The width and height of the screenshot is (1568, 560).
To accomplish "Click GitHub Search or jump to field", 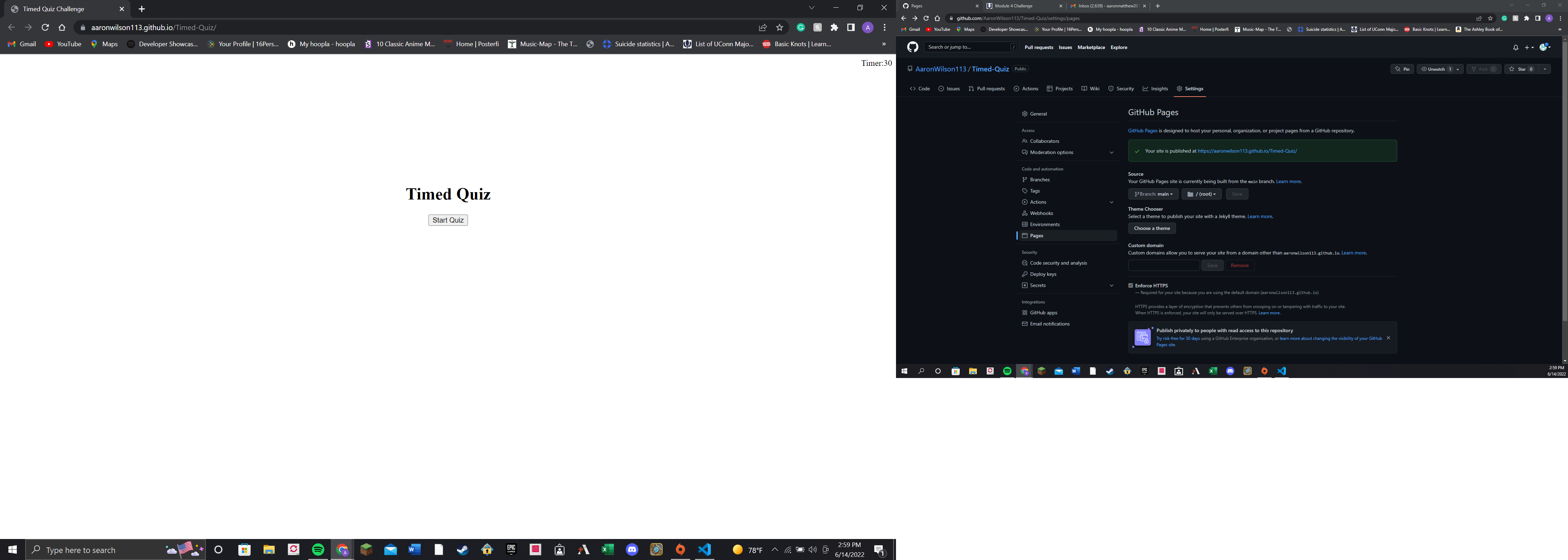I will point(971,47).
